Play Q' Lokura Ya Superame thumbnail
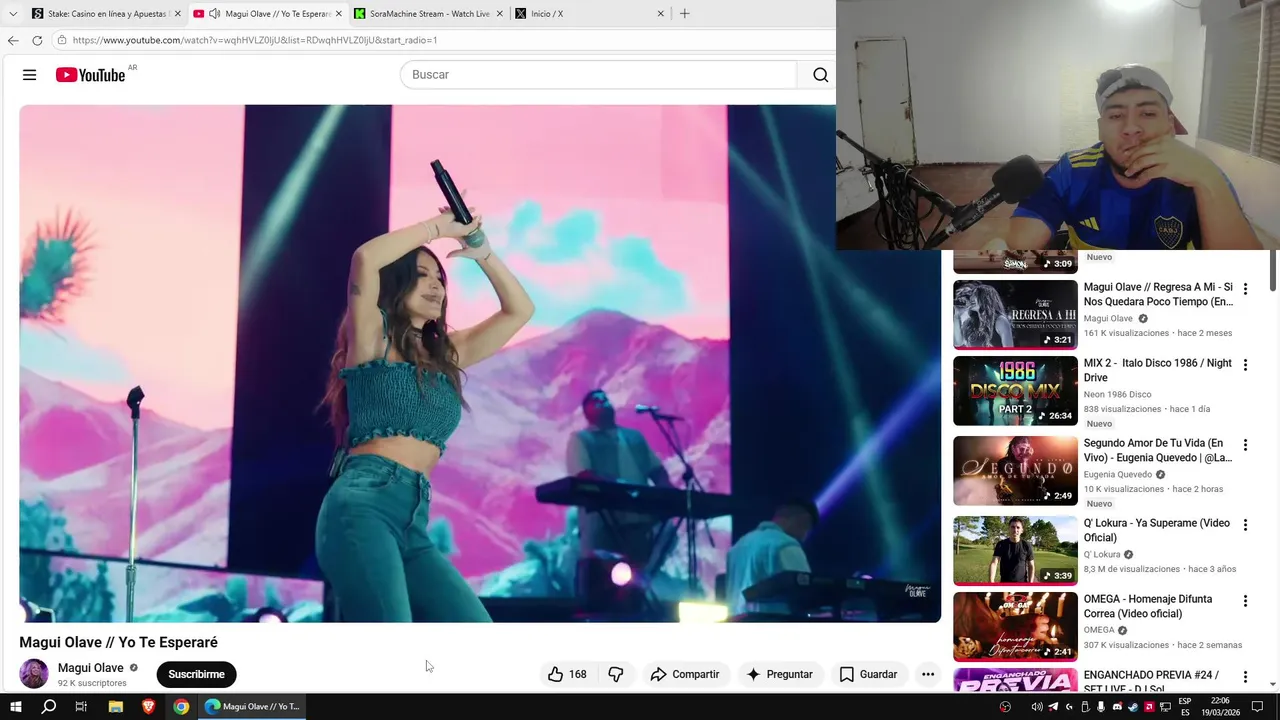This screenshot has width=1280, height=720. (1015, 551)
